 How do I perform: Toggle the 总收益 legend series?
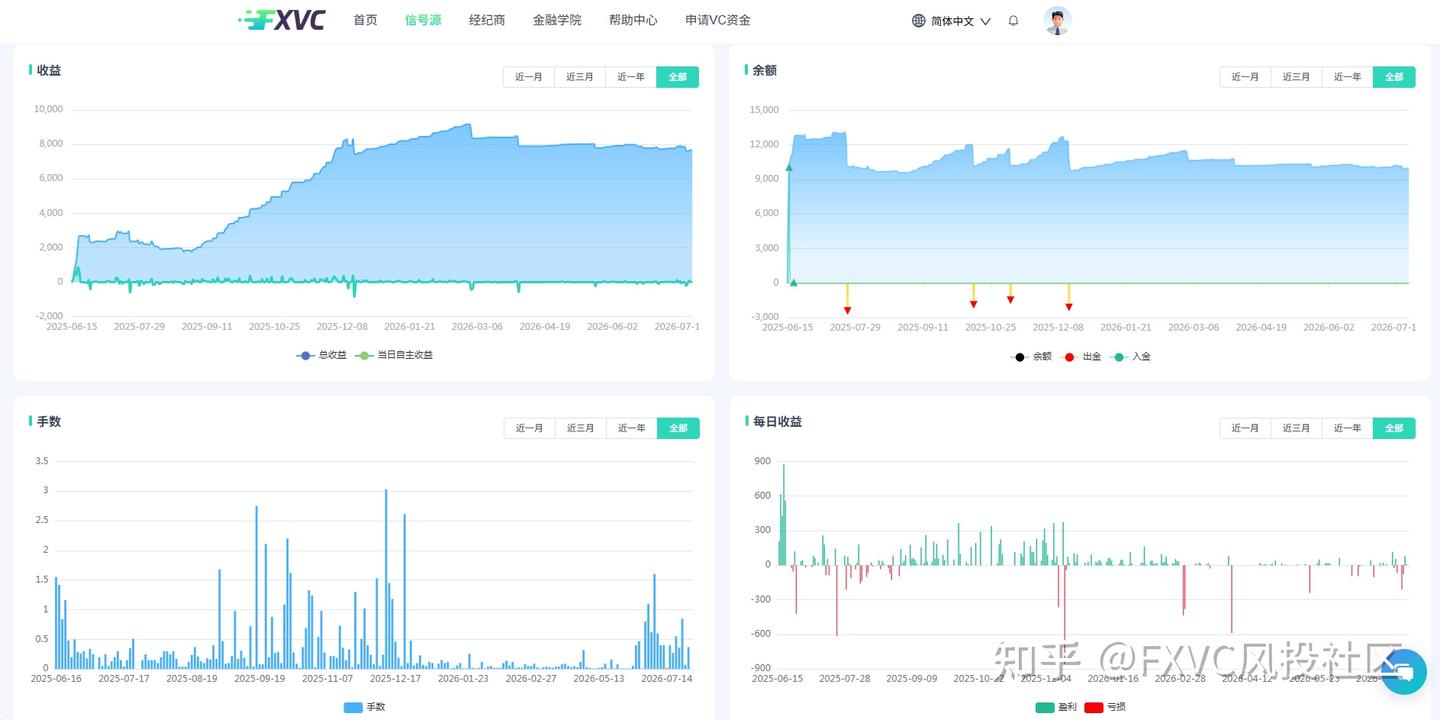click(322, 355)
